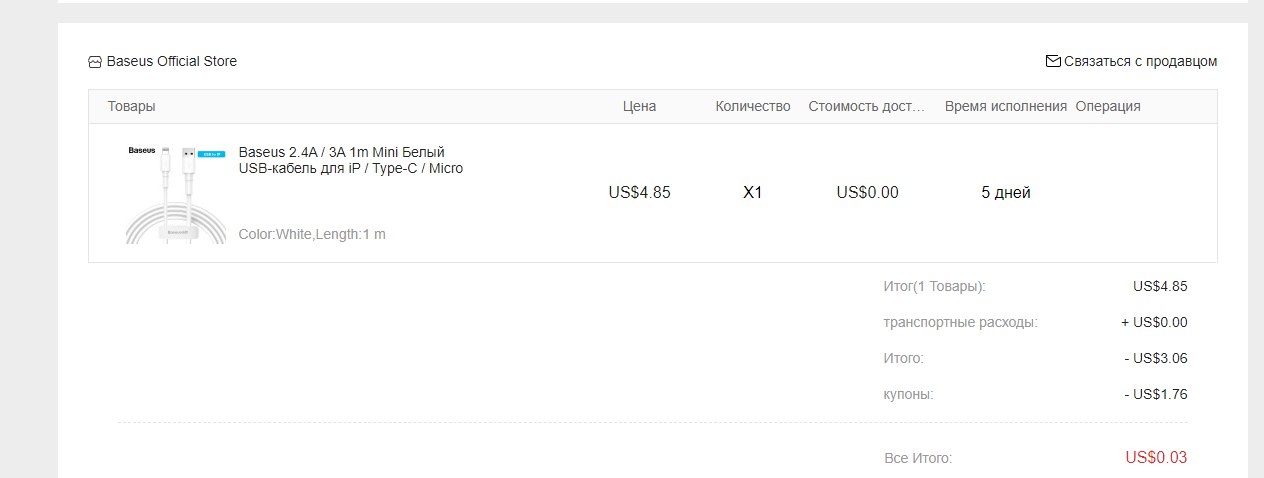Click the Итог(1 Товары) subtotal label
Image resolution: width=1264 pixels, height=478 pixels.
click(935, 286)
